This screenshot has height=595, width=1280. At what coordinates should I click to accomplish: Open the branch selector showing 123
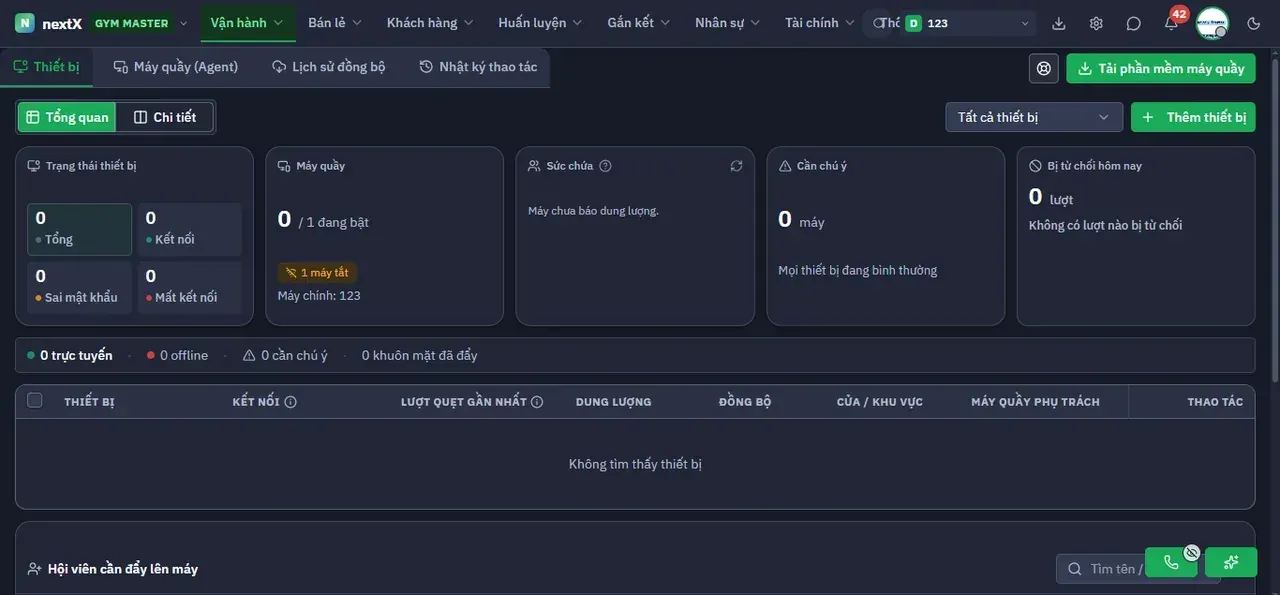[967, 23]
